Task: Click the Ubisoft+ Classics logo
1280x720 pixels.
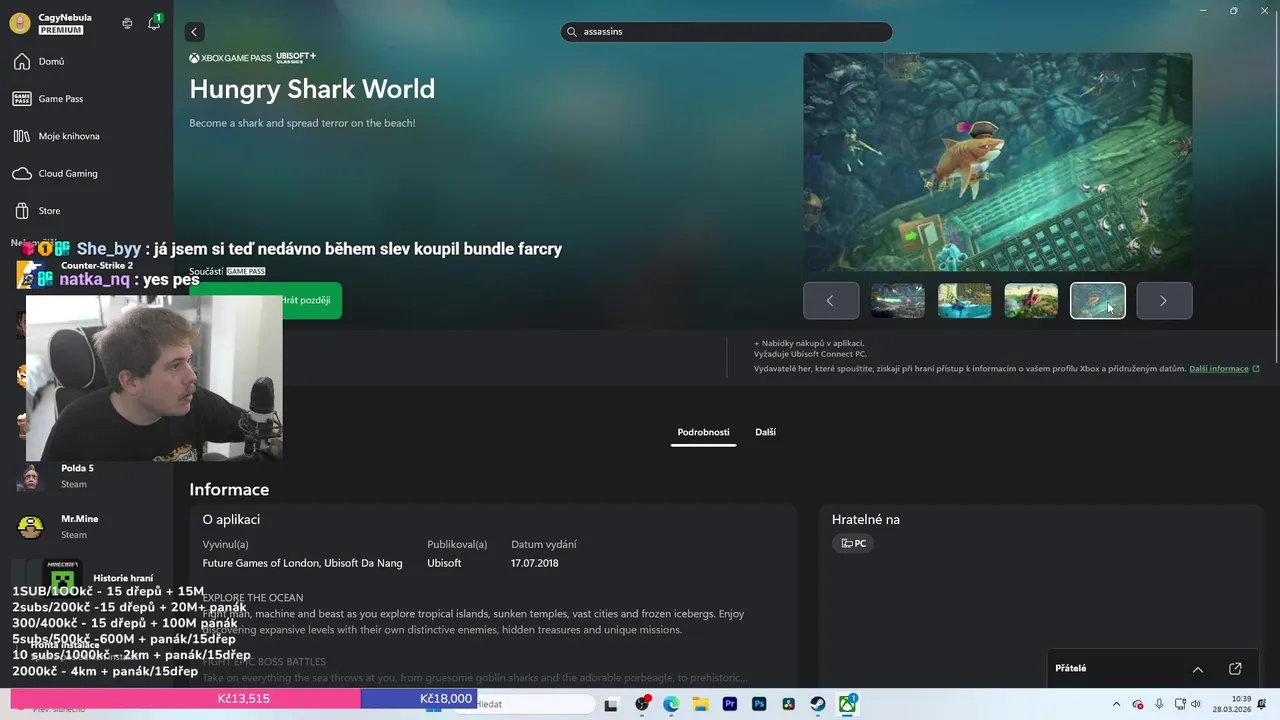Action: point(296,58)
